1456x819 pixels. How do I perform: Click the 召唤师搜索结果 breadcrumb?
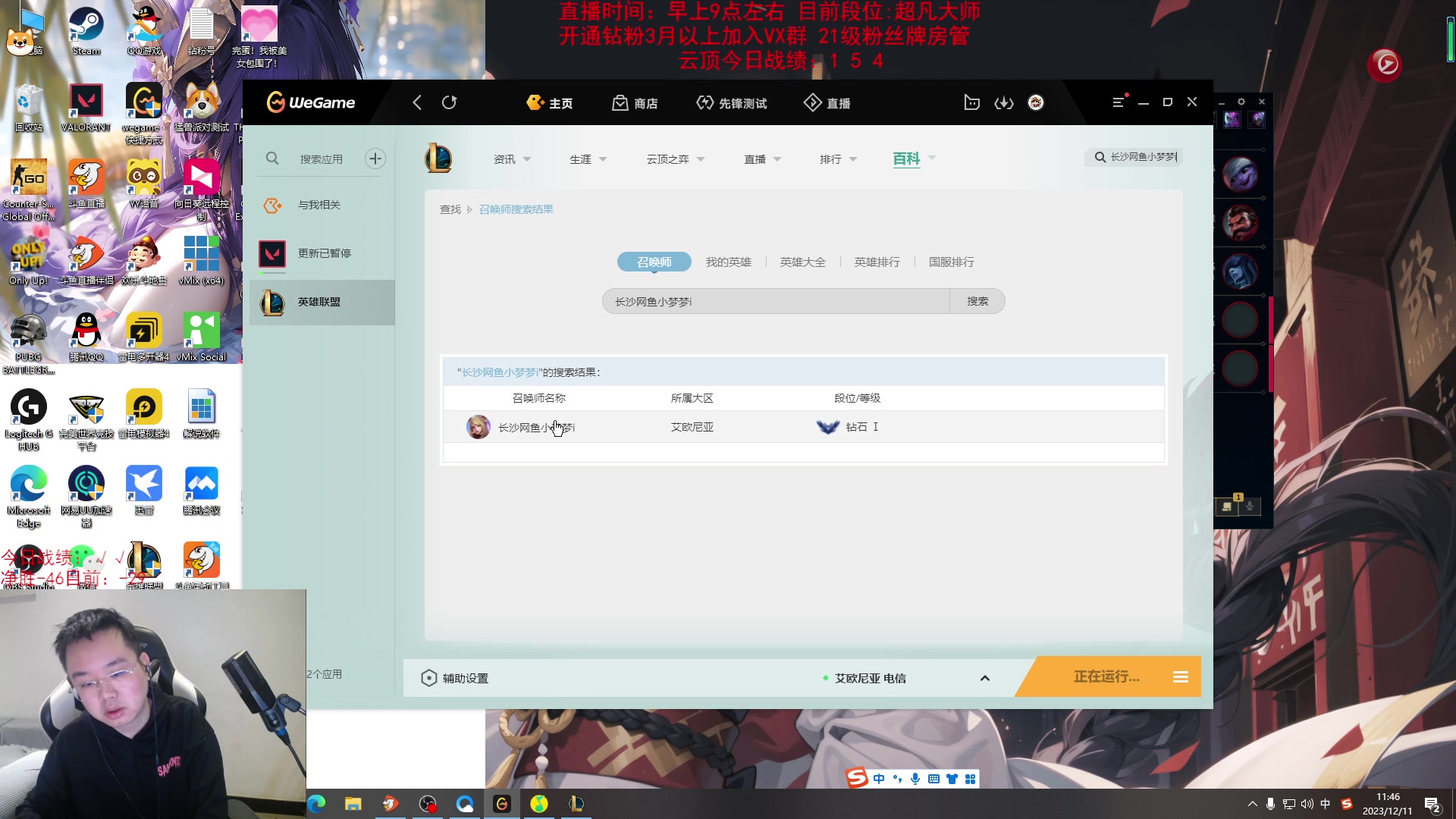[x=516, y=209]
